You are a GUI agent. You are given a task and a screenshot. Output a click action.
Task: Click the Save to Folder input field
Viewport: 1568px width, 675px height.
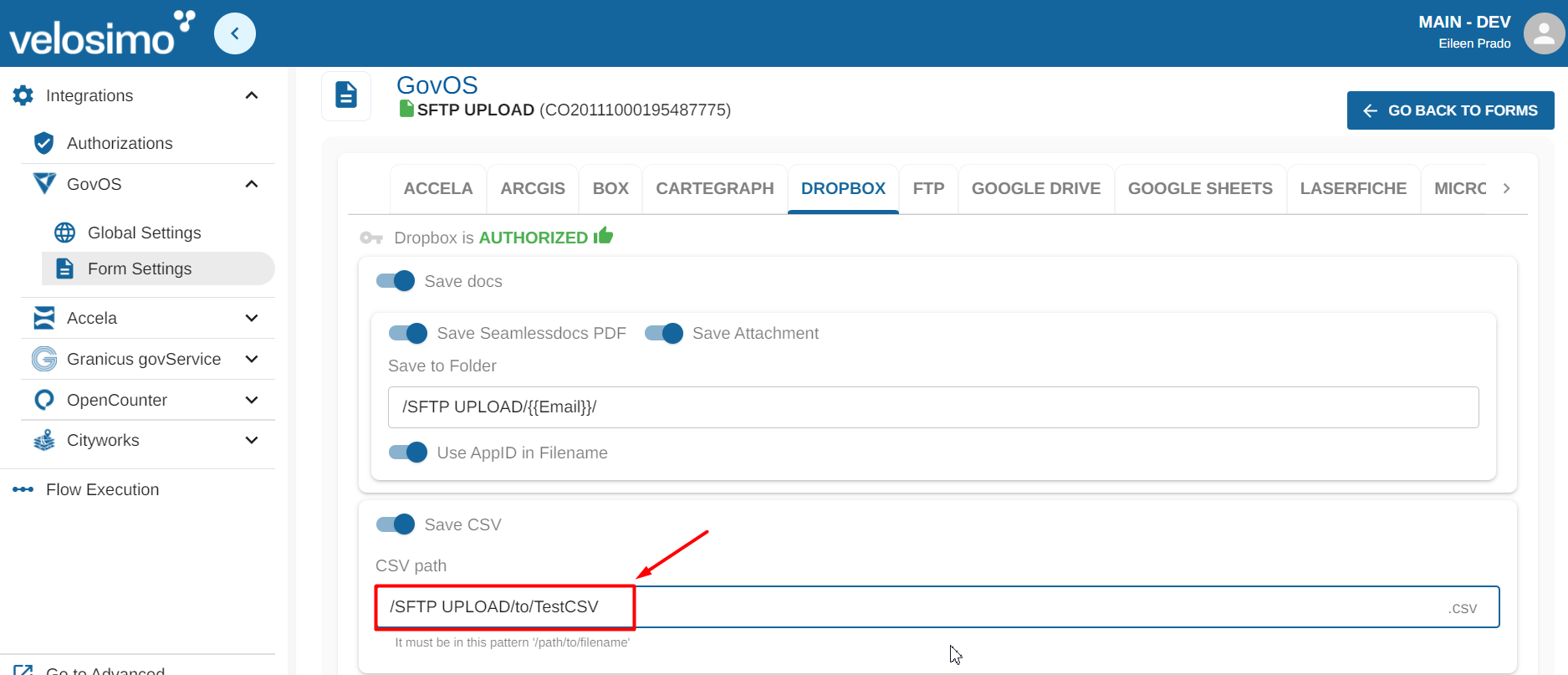(933, 407)
